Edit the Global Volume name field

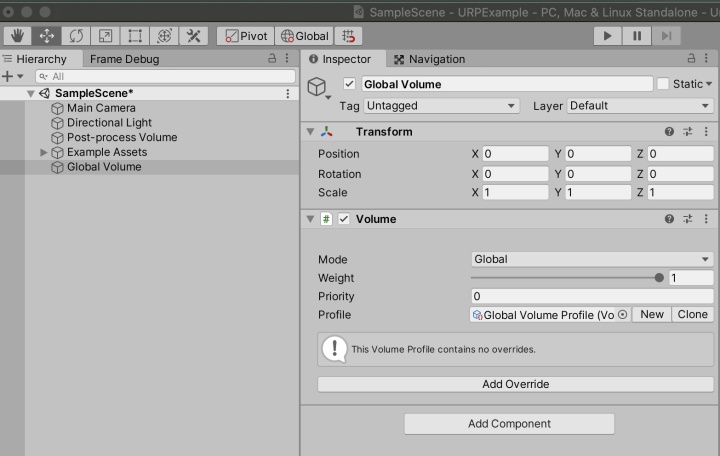point(507,84)
